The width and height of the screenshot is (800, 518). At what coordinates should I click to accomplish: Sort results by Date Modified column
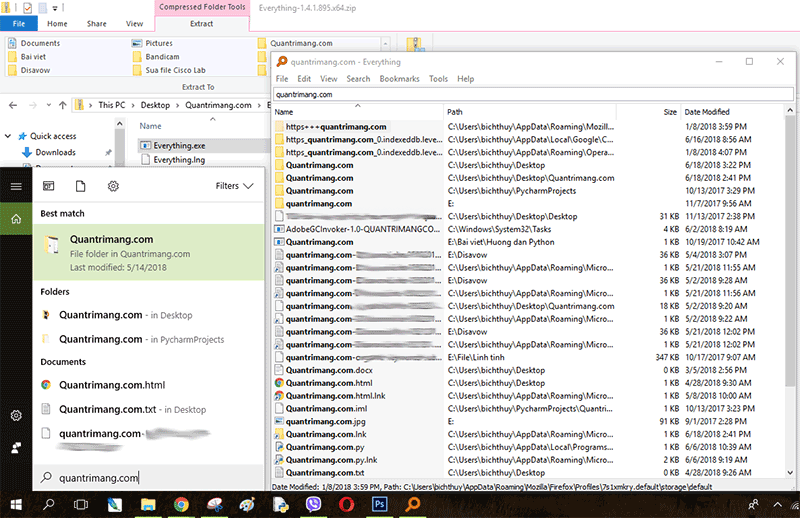point(733,112)
